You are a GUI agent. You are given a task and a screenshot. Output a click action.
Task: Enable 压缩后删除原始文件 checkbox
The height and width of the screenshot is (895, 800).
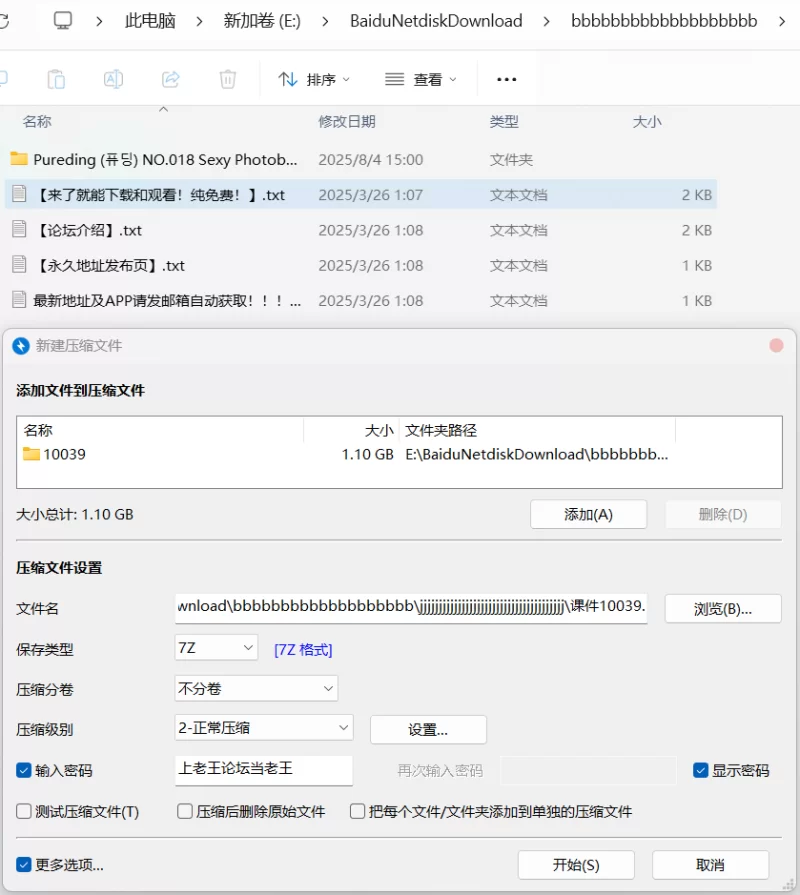185,811
